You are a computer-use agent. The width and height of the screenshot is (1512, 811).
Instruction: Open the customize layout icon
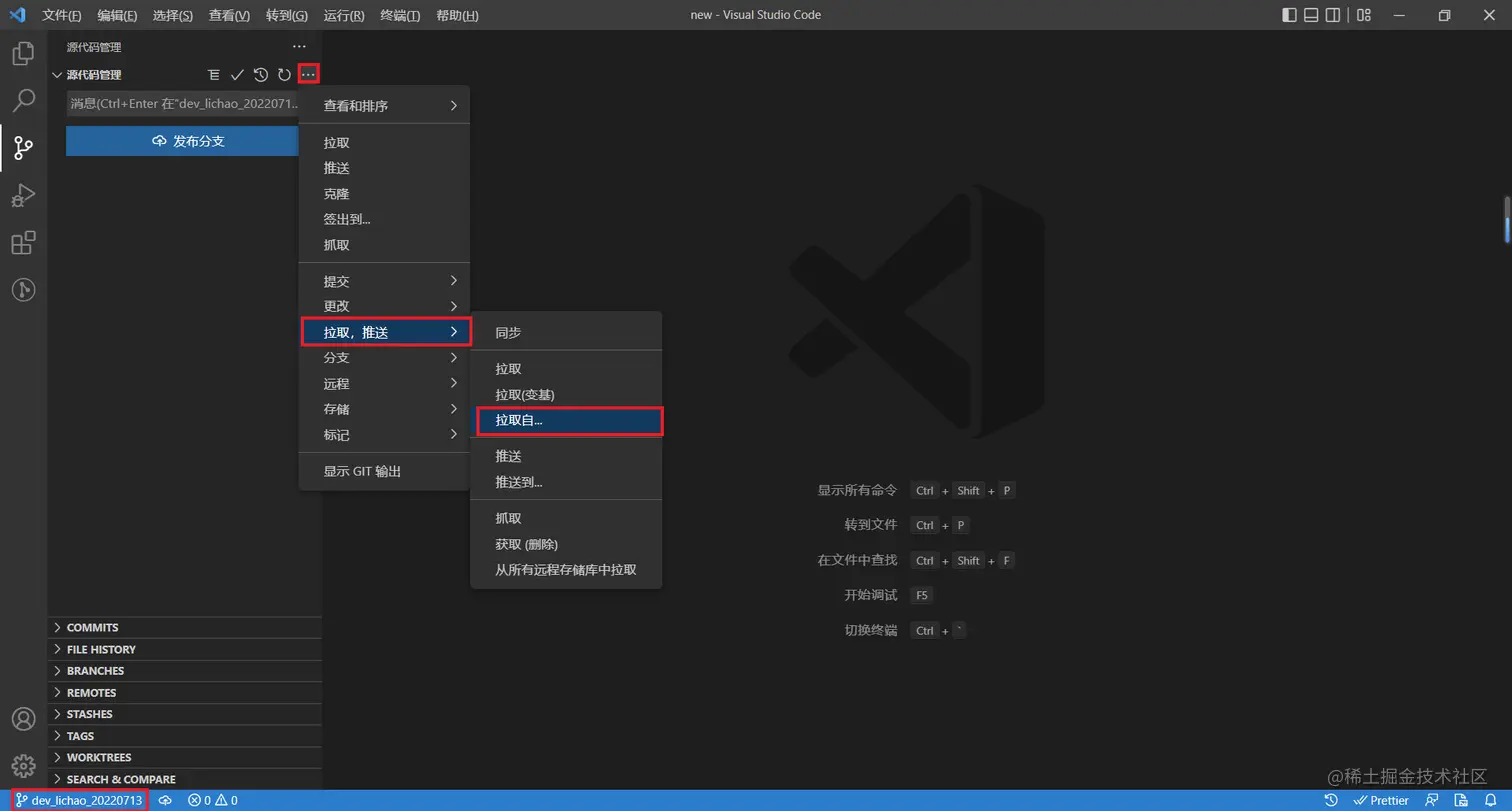point(1364,15)
